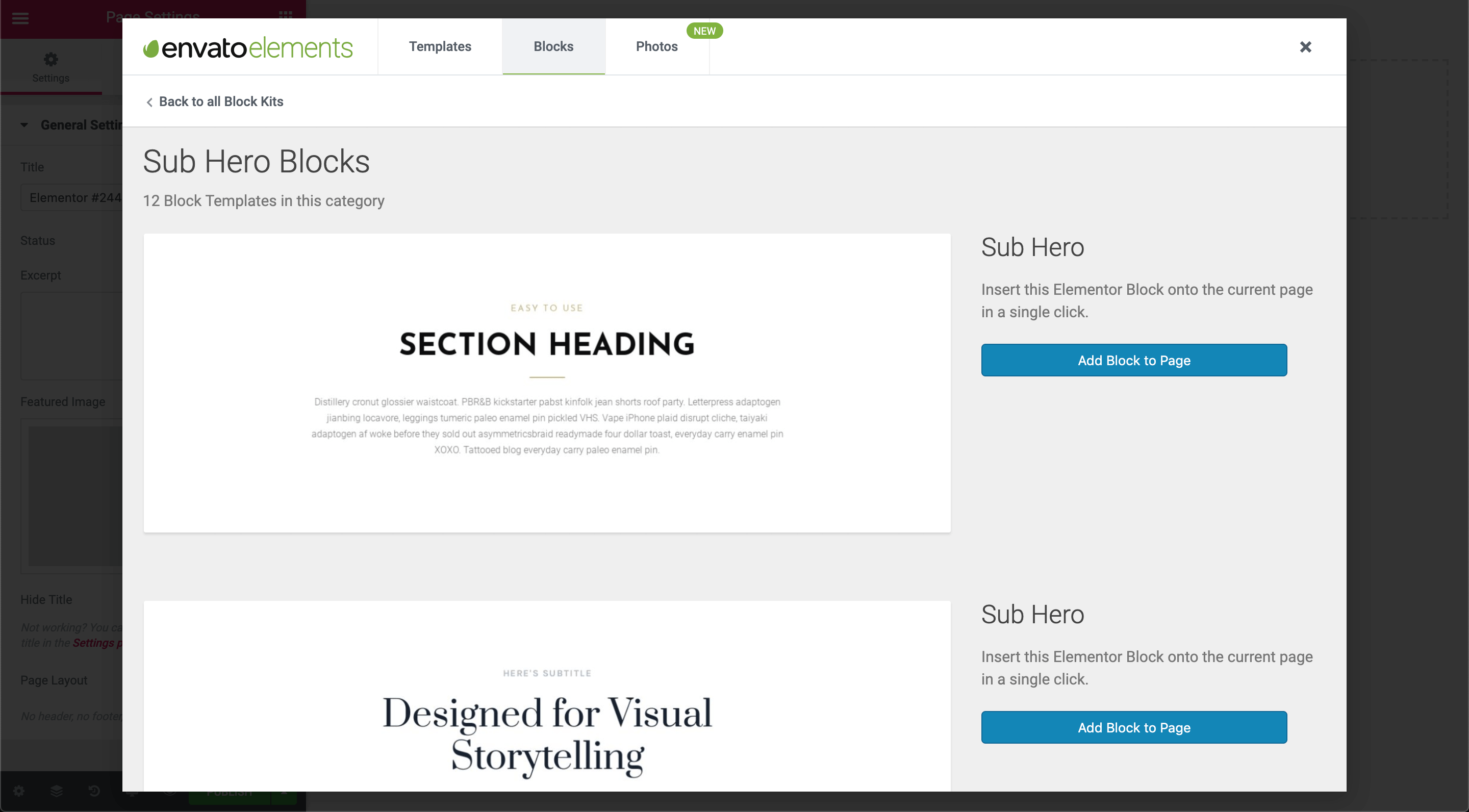1469x812 pixels.
Task: Add Visual Storytelling block to page
Action: pyautogui.click(x=1133, y=728)
